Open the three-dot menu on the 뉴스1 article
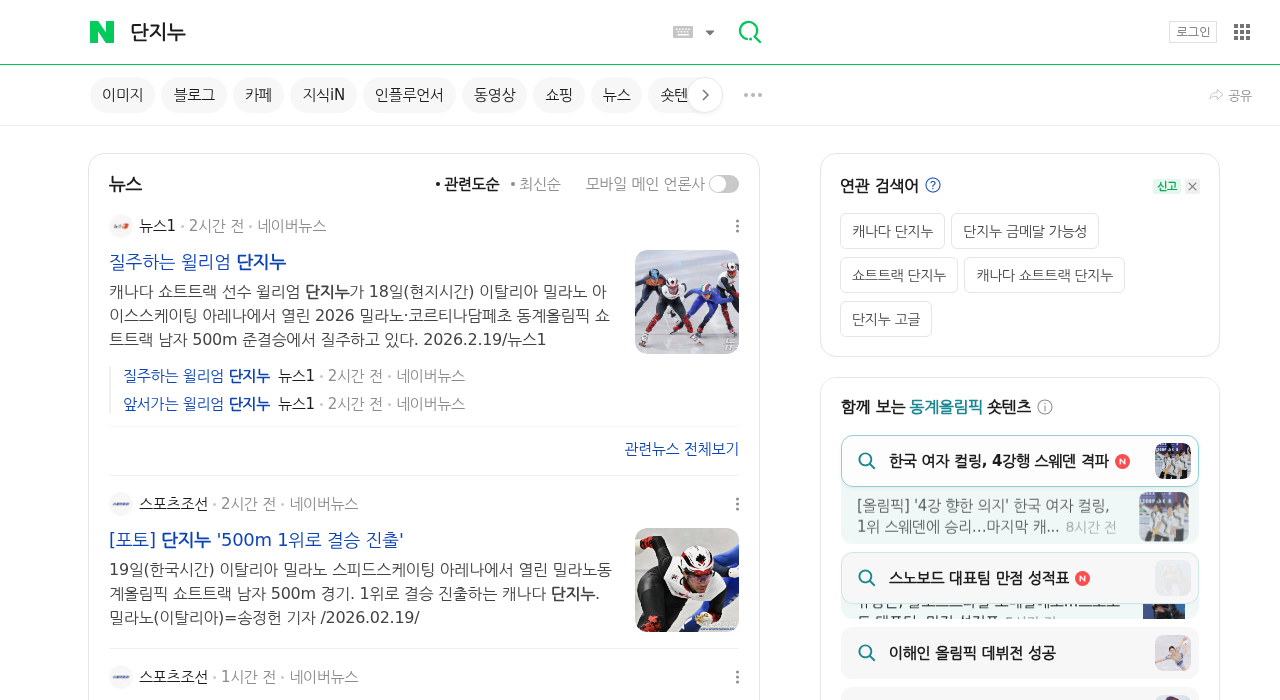The height and width of the screenshot is (700, 1280). point(737,225)
